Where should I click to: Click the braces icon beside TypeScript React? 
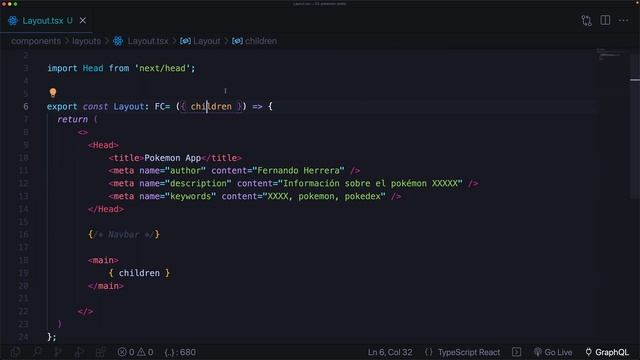(x=428, y=352)
